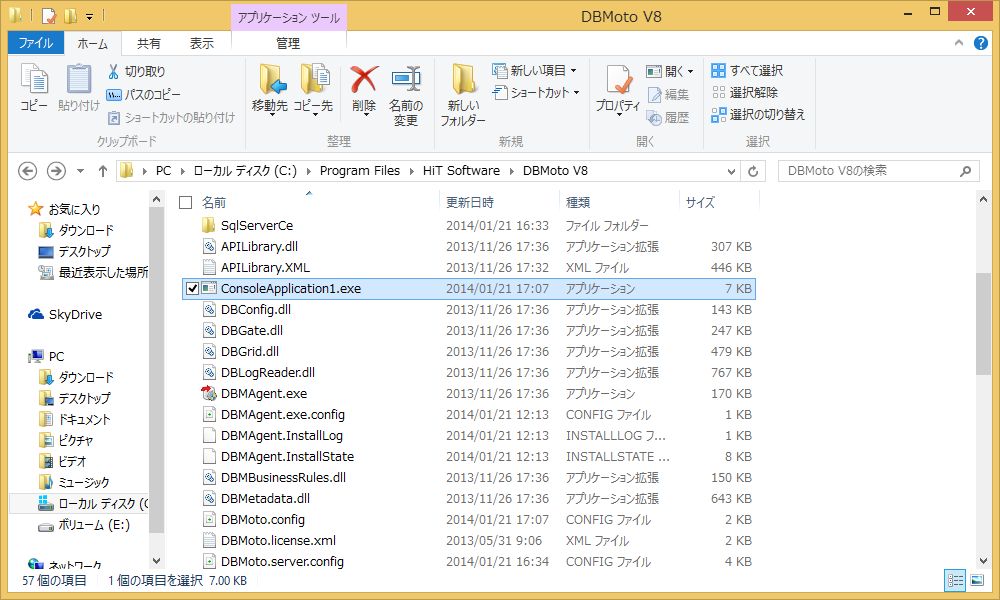This screenshot has width=1000, height=600.
Task: Click the SqlServerCe folder icon
Action: [x=209, y=225]
